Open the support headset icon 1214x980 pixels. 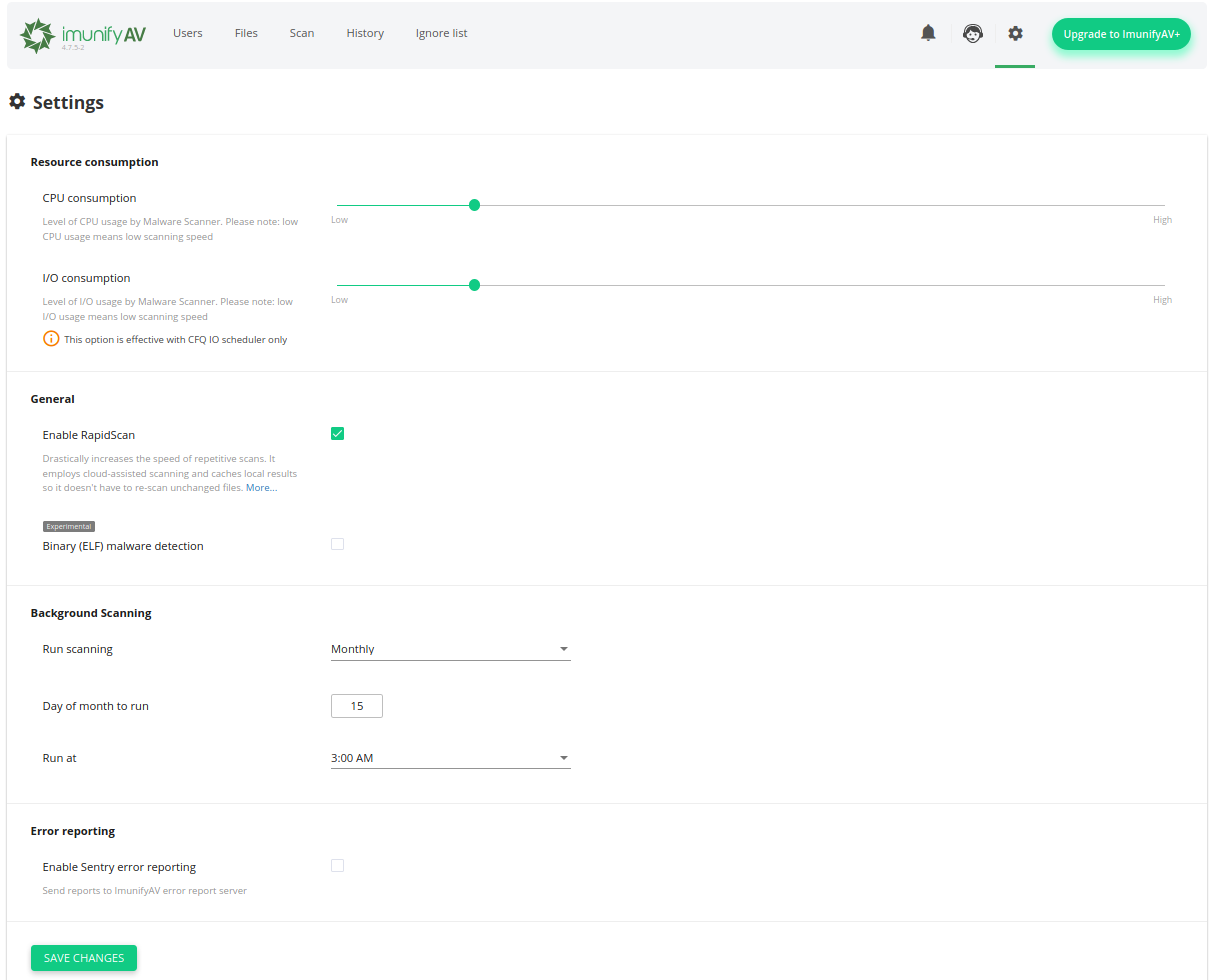(x=972, y=33)
